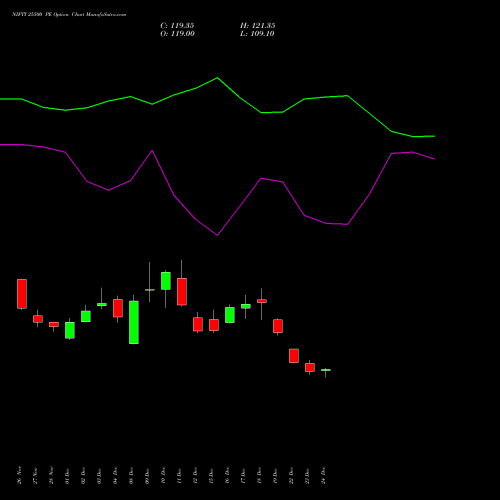Click the "01 Dec" date label

click(67, 475)
